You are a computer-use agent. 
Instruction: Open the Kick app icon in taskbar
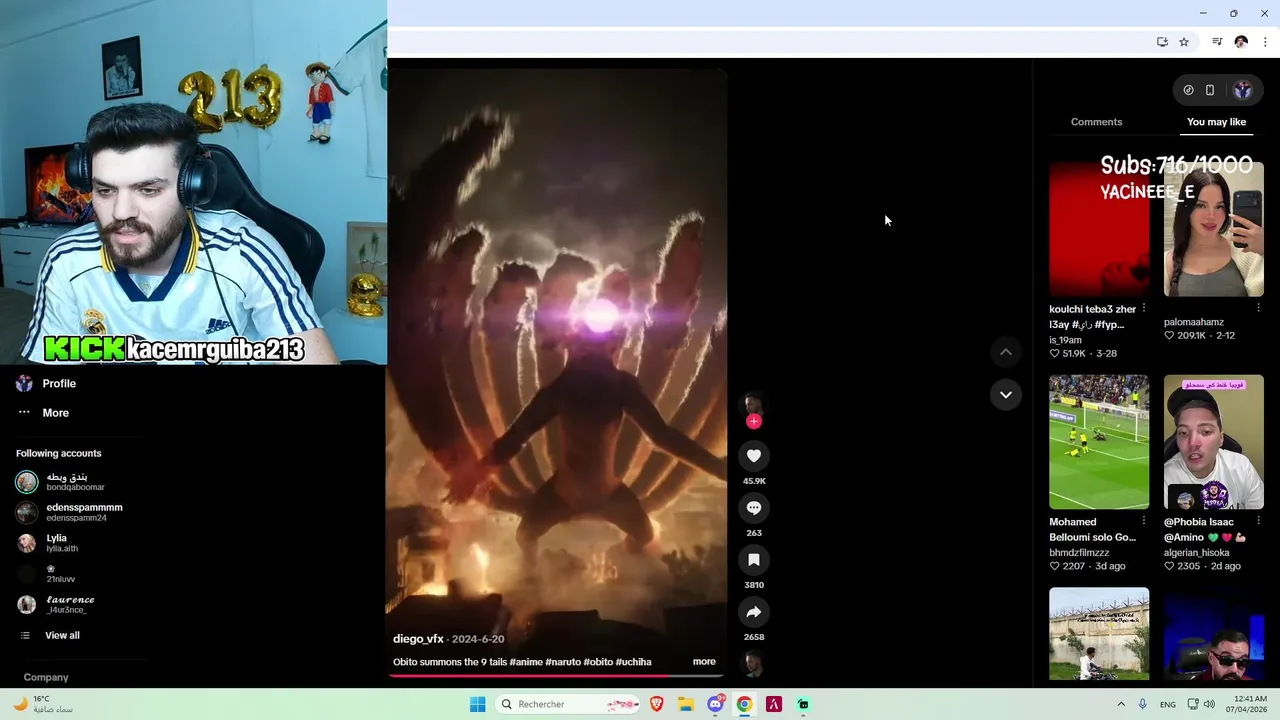(803, 704)
